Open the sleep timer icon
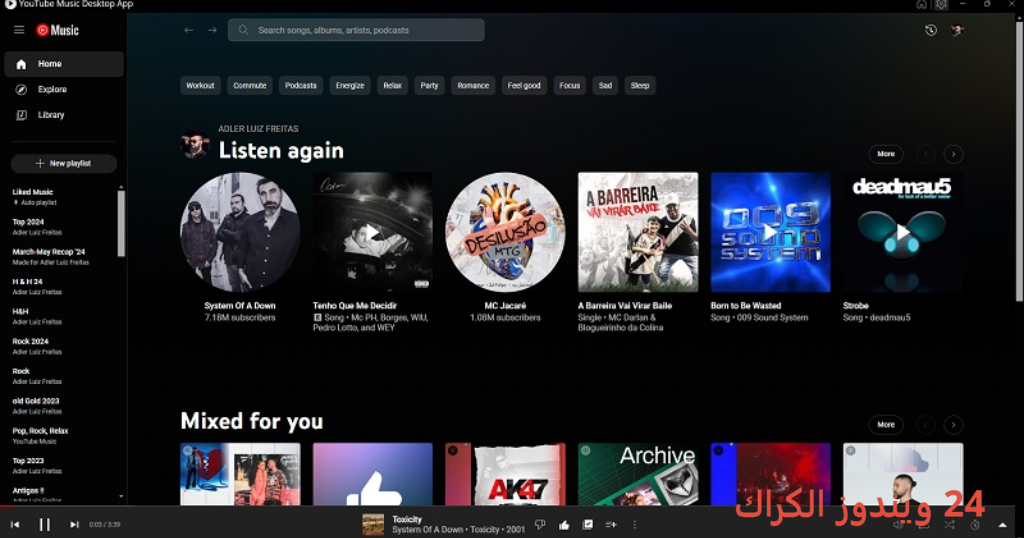1024x538 pixels. tap(974, 524)
